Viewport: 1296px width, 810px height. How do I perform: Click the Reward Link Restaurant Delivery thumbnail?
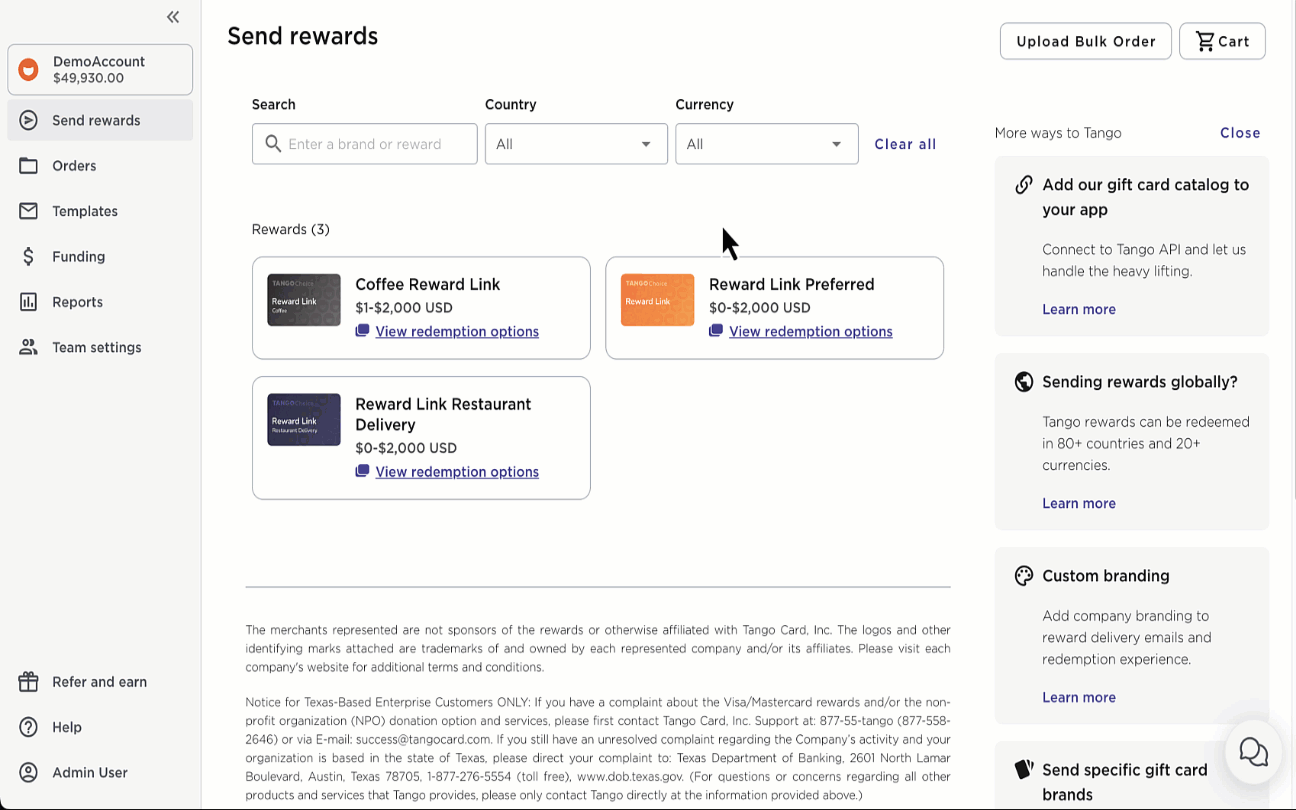point(304,420)
